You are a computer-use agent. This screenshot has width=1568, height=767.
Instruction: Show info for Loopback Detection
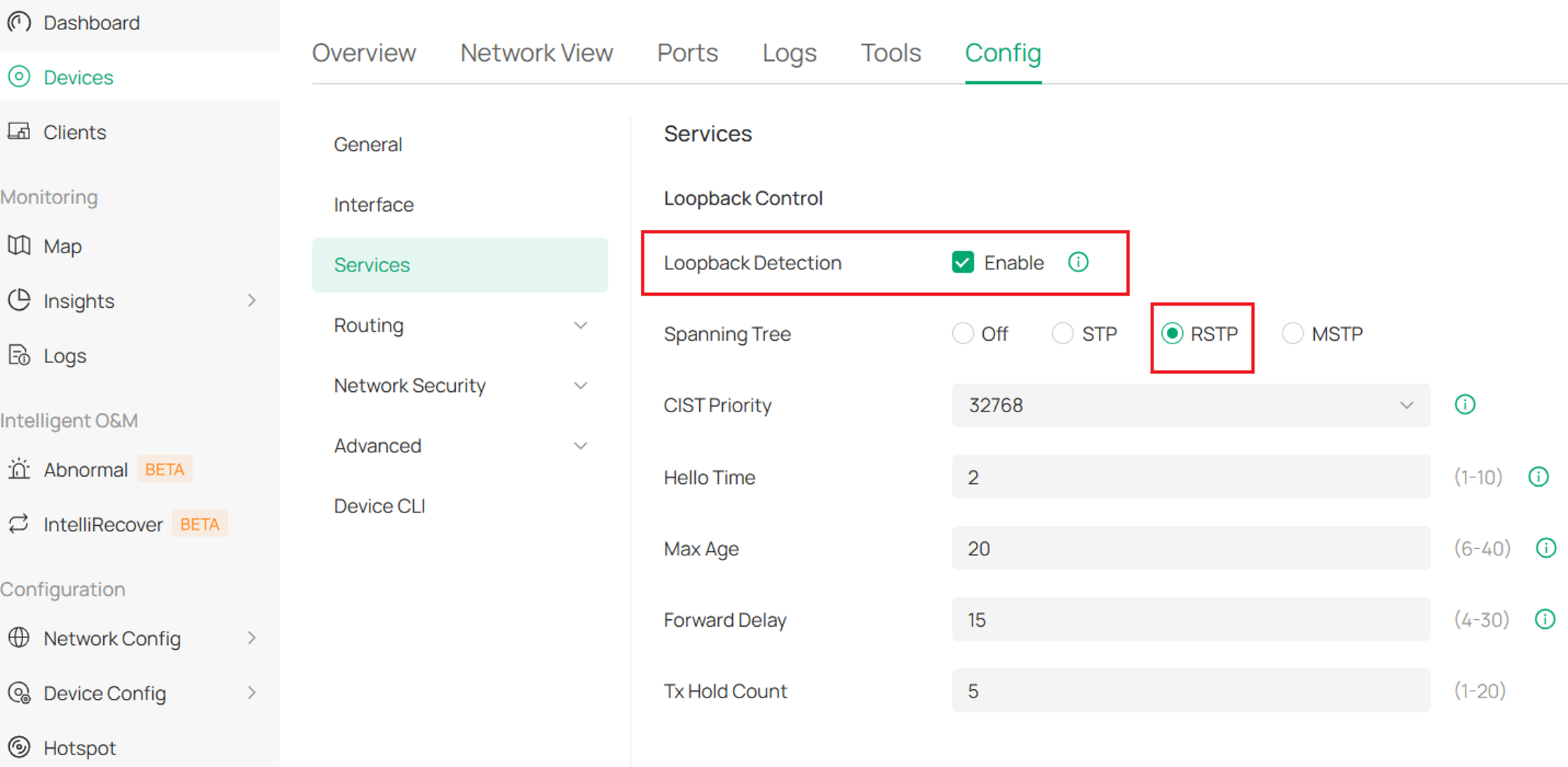(x=1078, y=262)
